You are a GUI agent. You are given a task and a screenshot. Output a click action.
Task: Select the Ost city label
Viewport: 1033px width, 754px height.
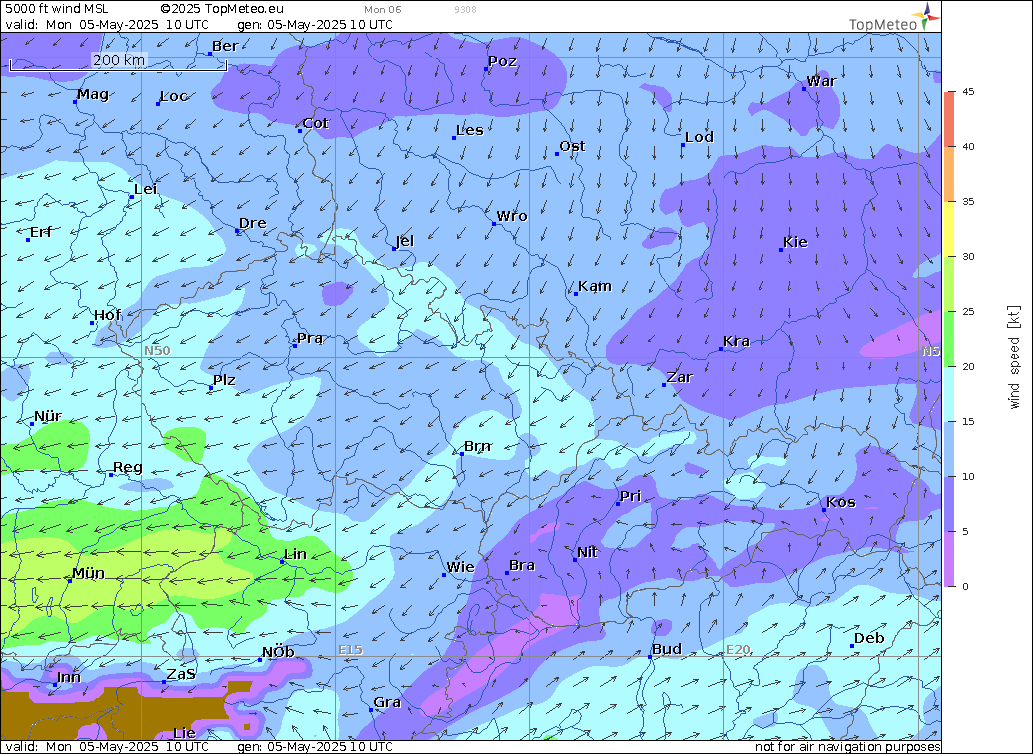(x=572, y=146)
